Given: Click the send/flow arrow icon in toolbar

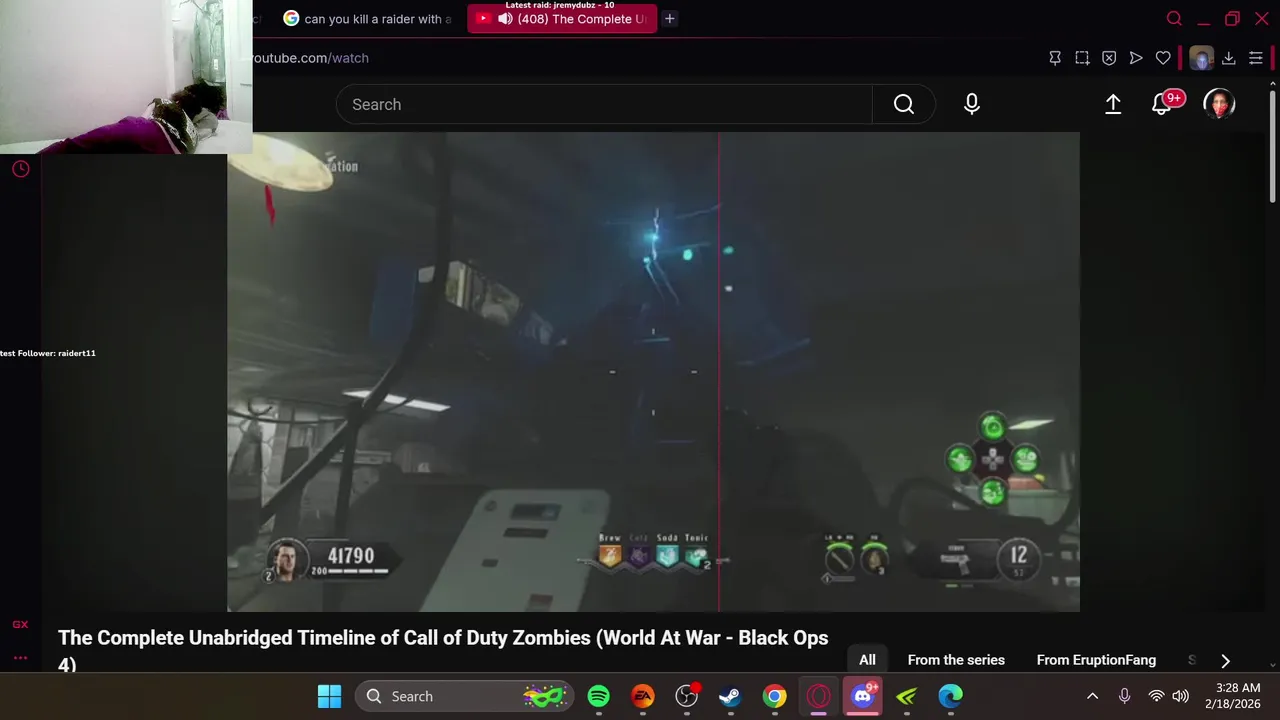Looking at the screenshot, I should pos(1136,58).
